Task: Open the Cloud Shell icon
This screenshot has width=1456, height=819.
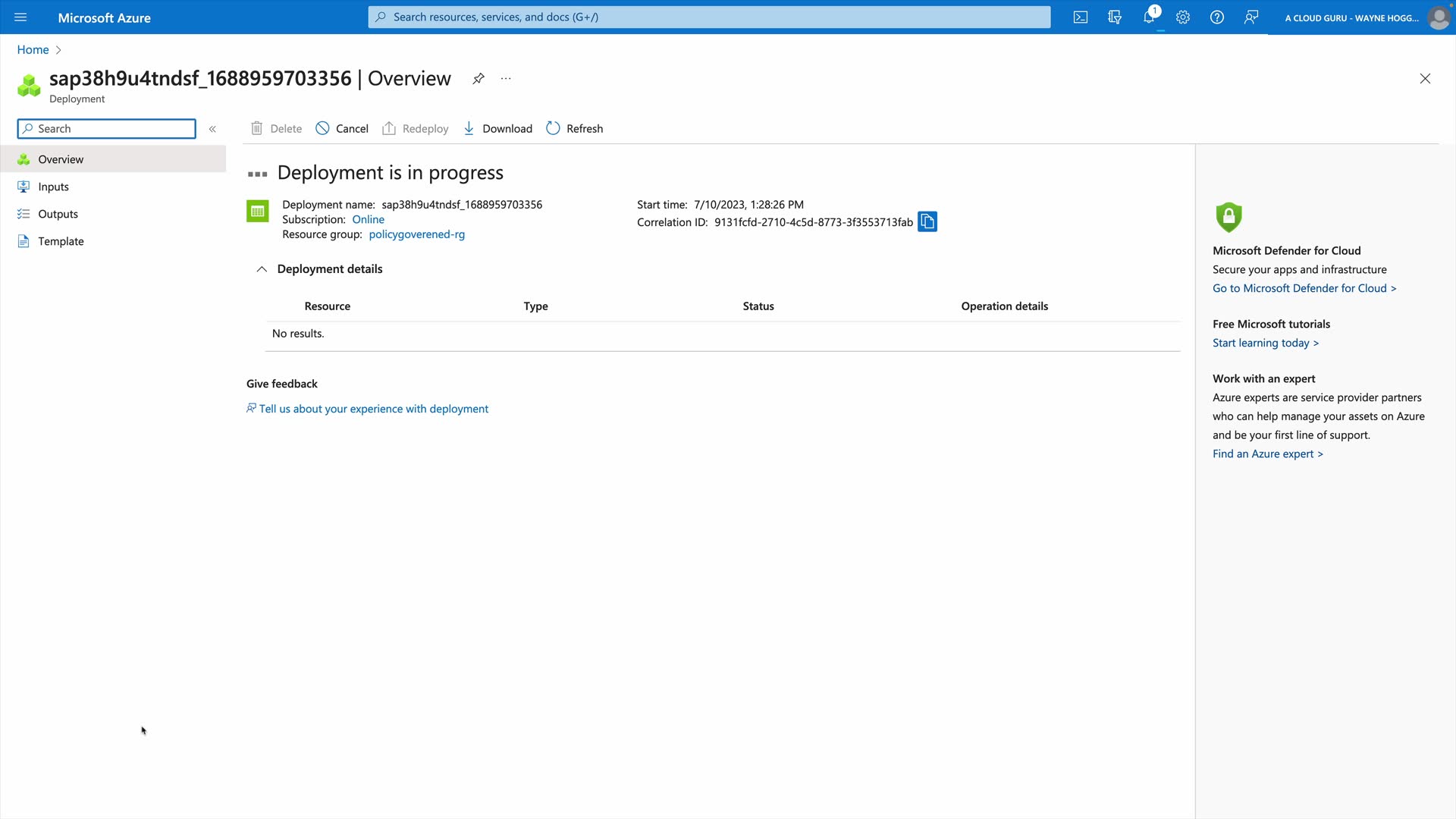Action: (x=1081, y=17)
